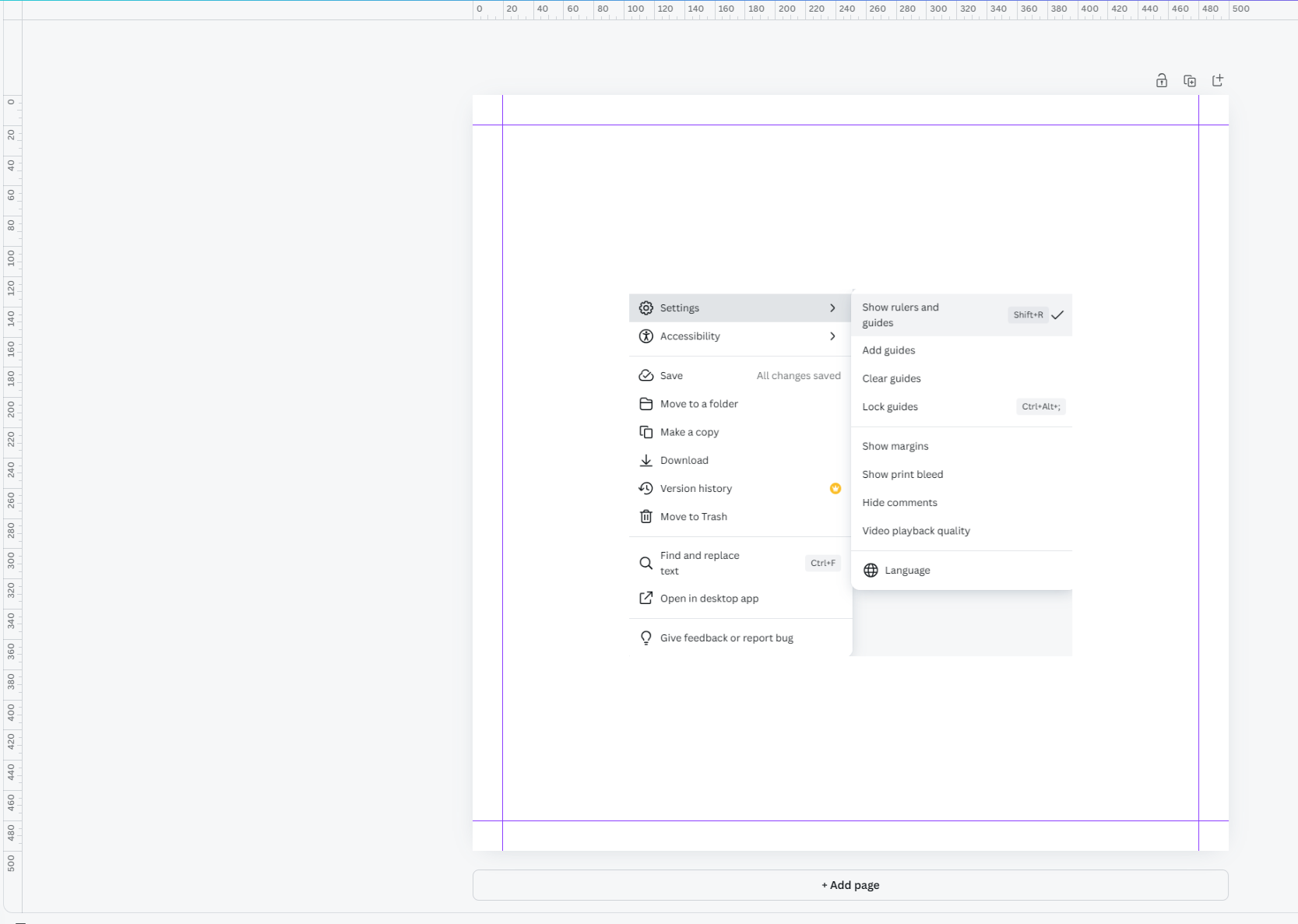Expand the Settings submenu chevron
The width and height of the screenshot is (1298, 924).
(x=832, y=308)
